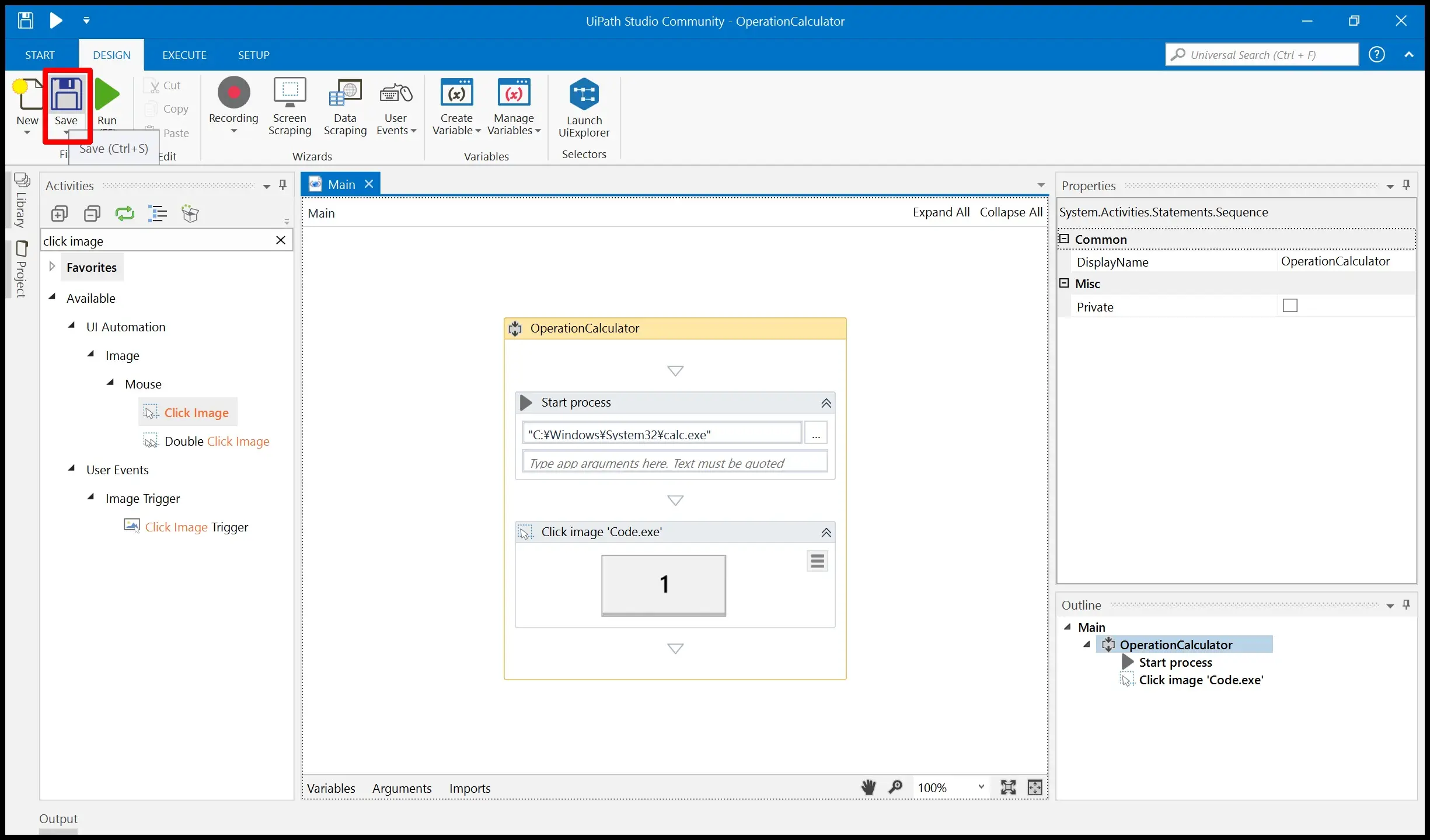Fit the workflow to screen

point(1008,787)
